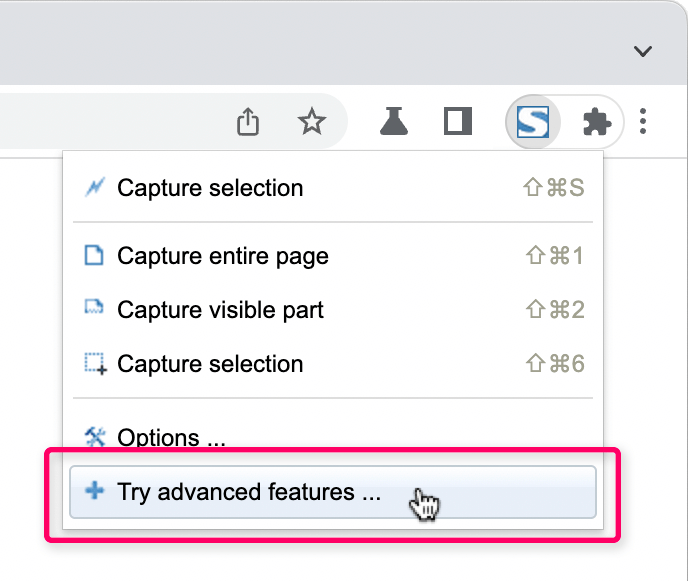Choose Capture visible part
This screenshot has height=581, width=688.
[220, 310]
